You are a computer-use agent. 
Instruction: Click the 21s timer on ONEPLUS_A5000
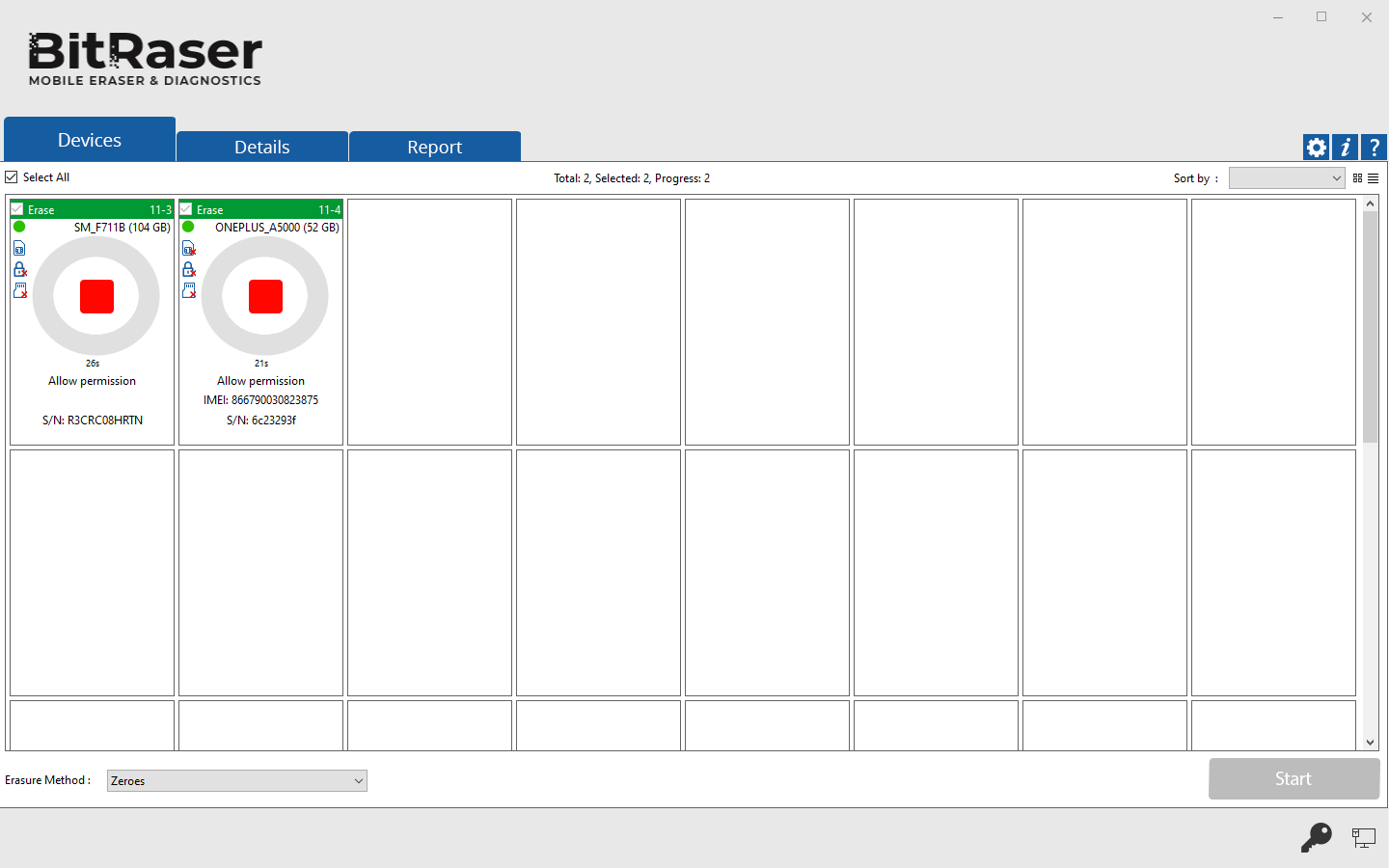(261, 364)
